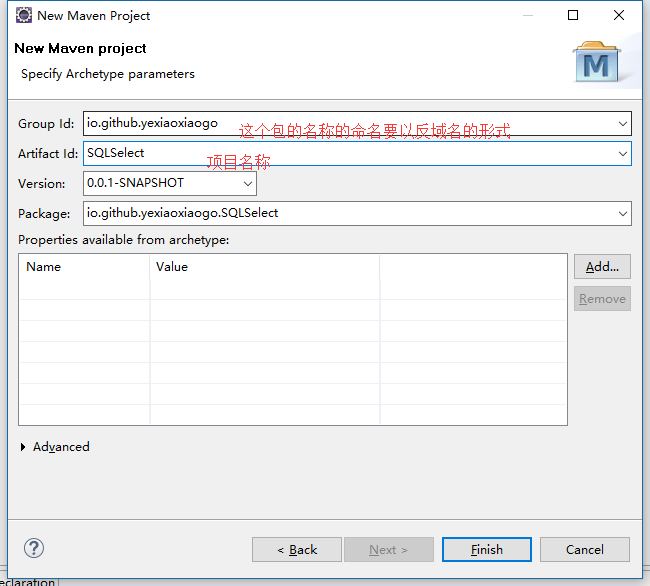The width and height of the screenshot is (650, 586).
Task: Maximize the New Maven Project dialog
Action: pos(573,15)
